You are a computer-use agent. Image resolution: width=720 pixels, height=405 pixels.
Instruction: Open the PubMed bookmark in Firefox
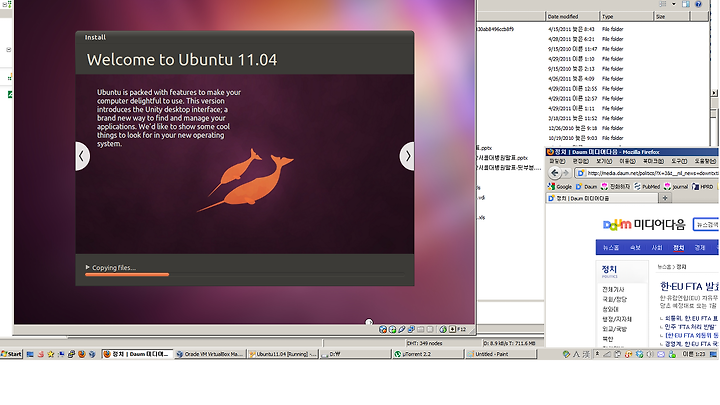click(x=647, y=186)
